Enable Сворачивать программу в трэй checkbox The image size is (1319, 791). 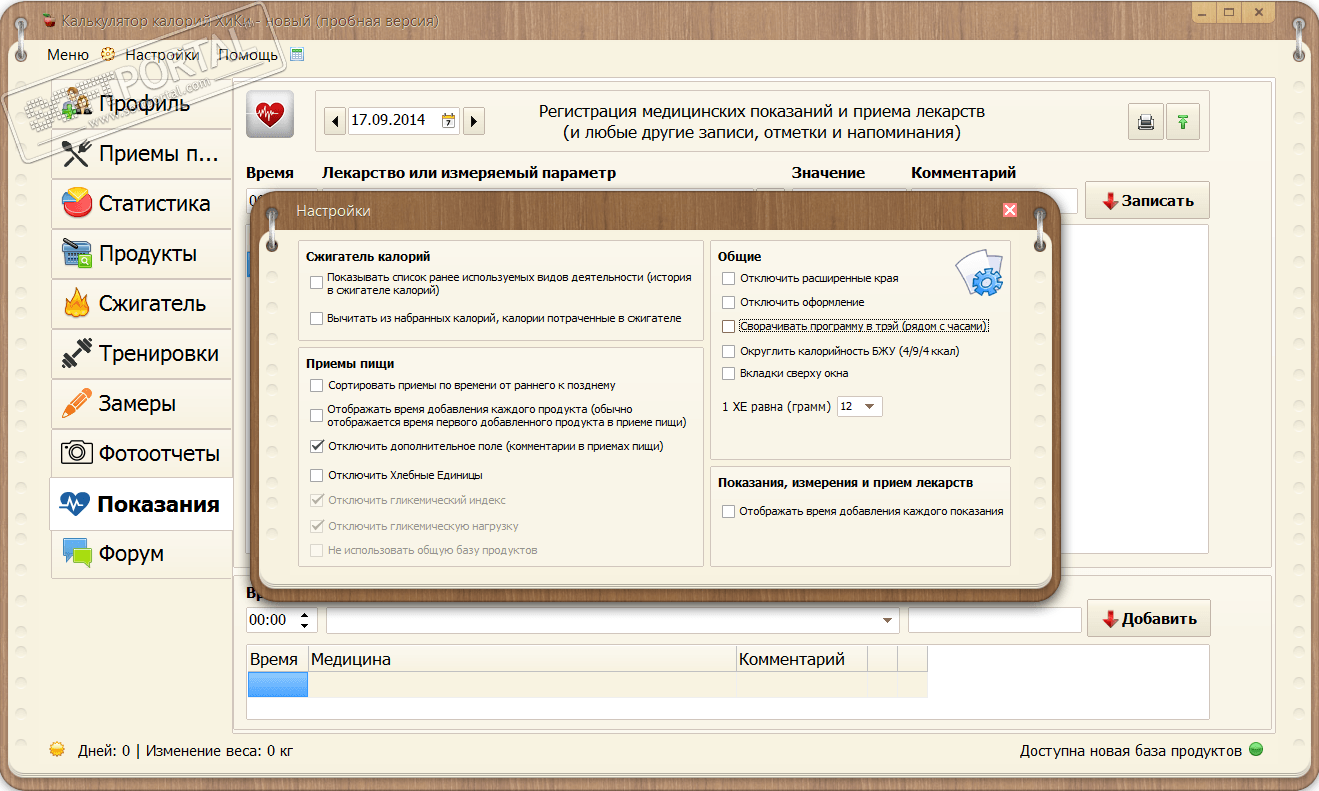point(728,326)
